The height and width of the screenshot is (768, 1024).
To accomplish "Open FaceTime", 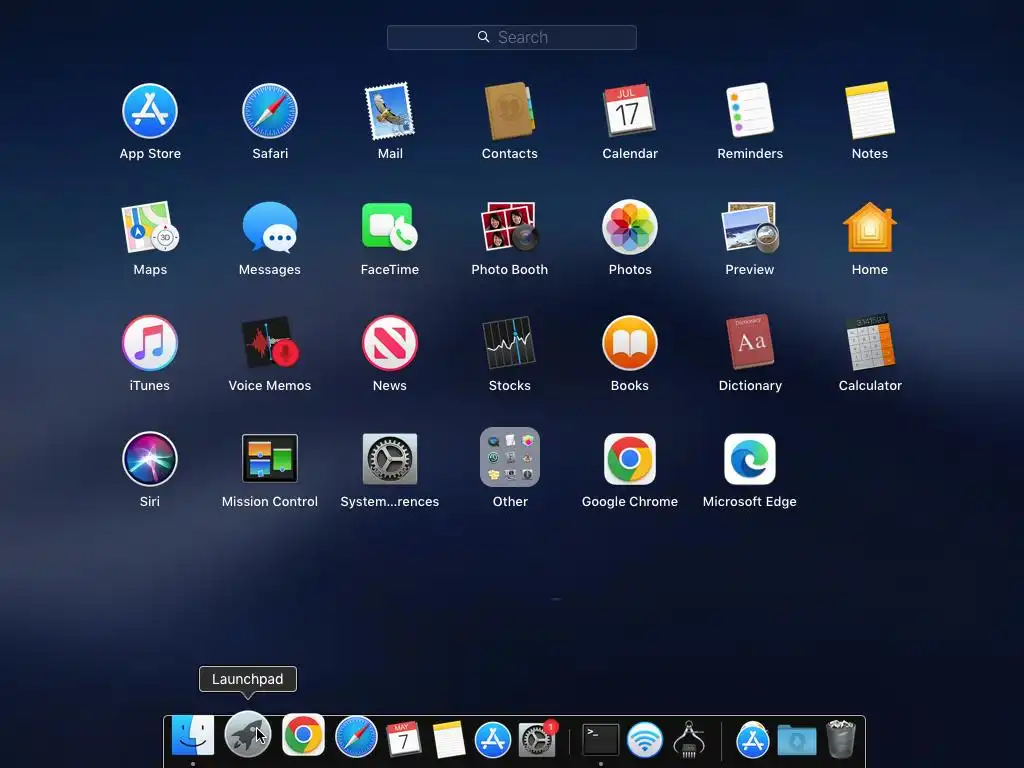I will click(x=390, y=227).
